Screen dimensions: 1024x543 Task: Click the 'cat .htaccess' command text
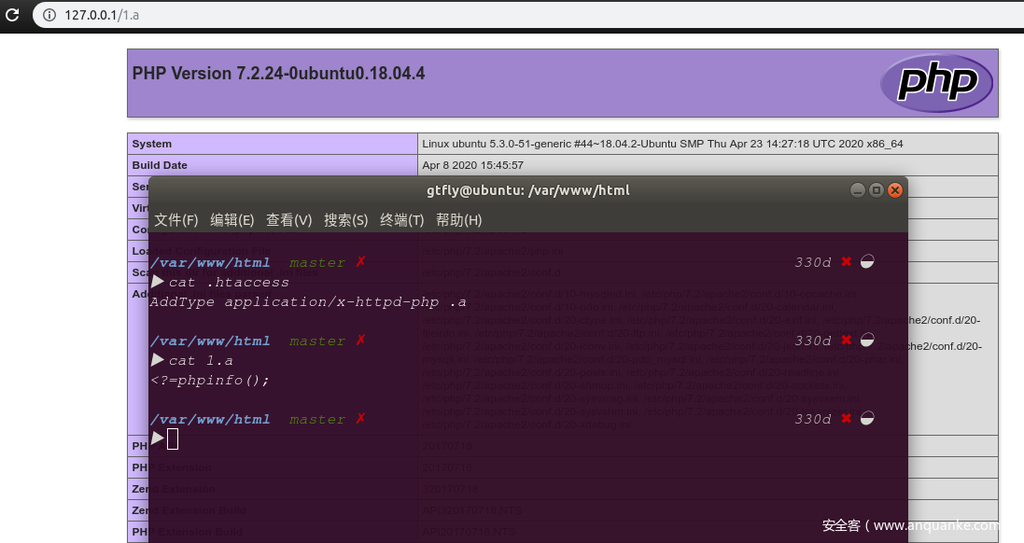pyautogui.click(x=229, y=282)
